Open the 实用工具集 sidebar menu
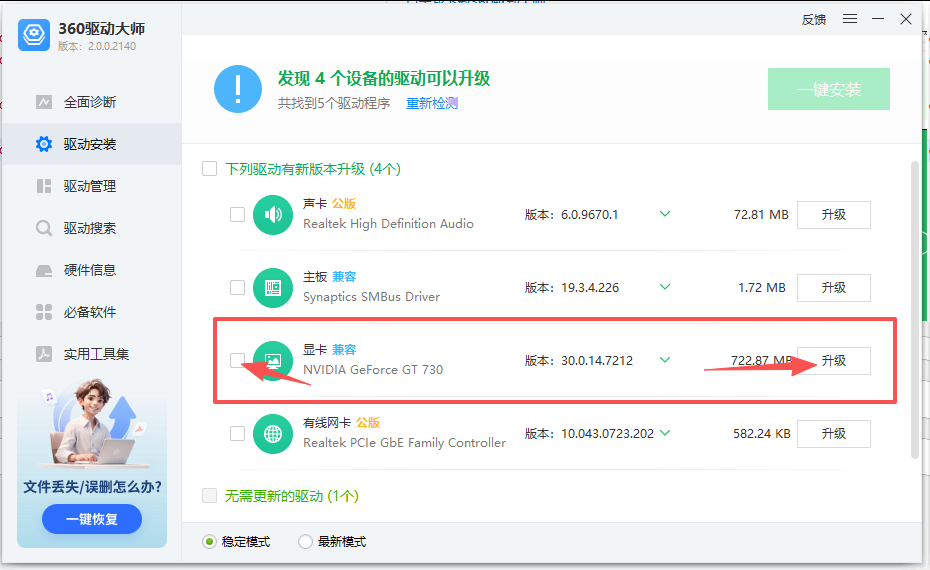This screenshot has width=930, height=570. [92, 354]
